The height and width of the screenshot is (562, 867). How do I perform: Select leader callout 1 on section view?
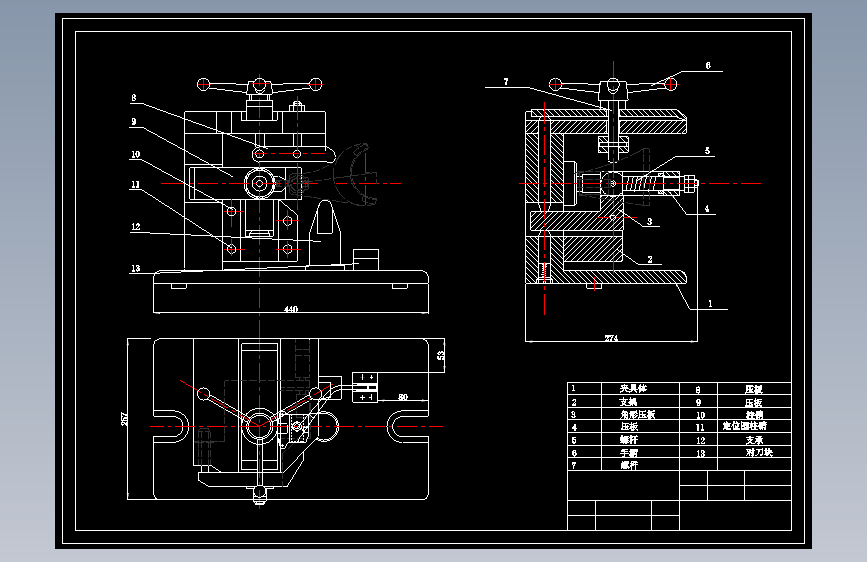(x=710, y=303)
